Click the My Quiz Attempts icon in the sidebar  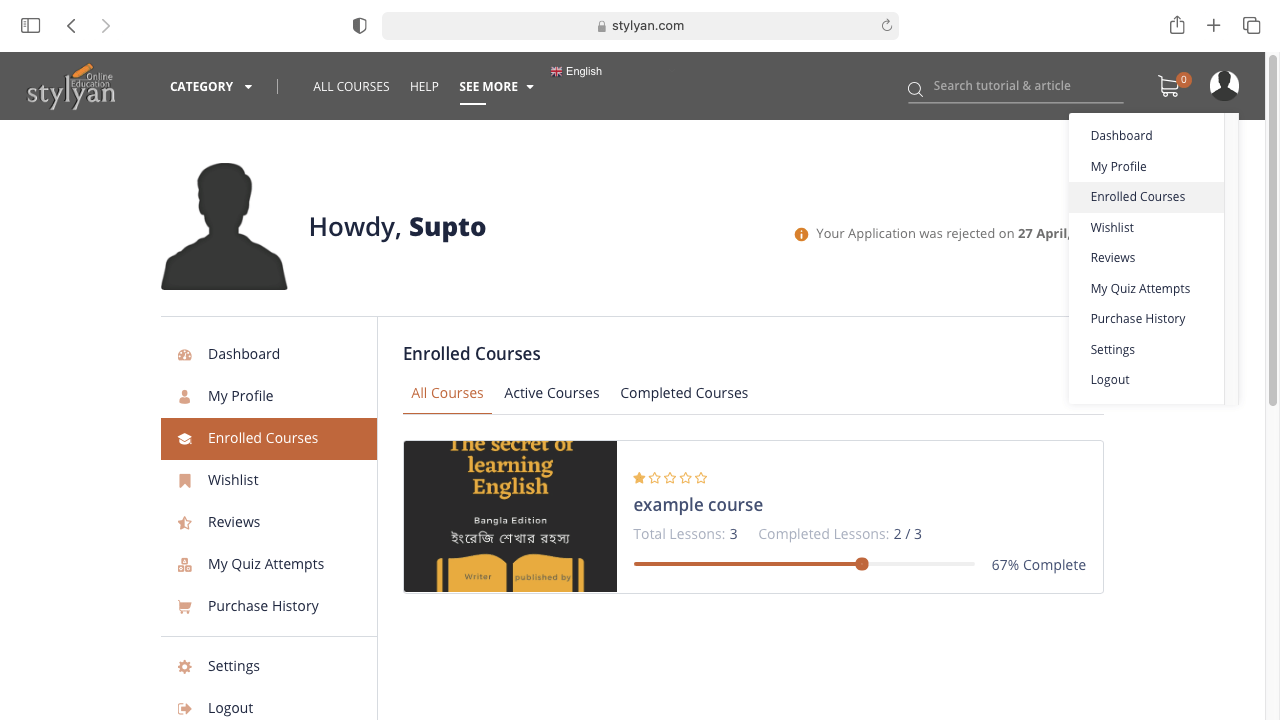pyautogui.click(x=184, y=564)
